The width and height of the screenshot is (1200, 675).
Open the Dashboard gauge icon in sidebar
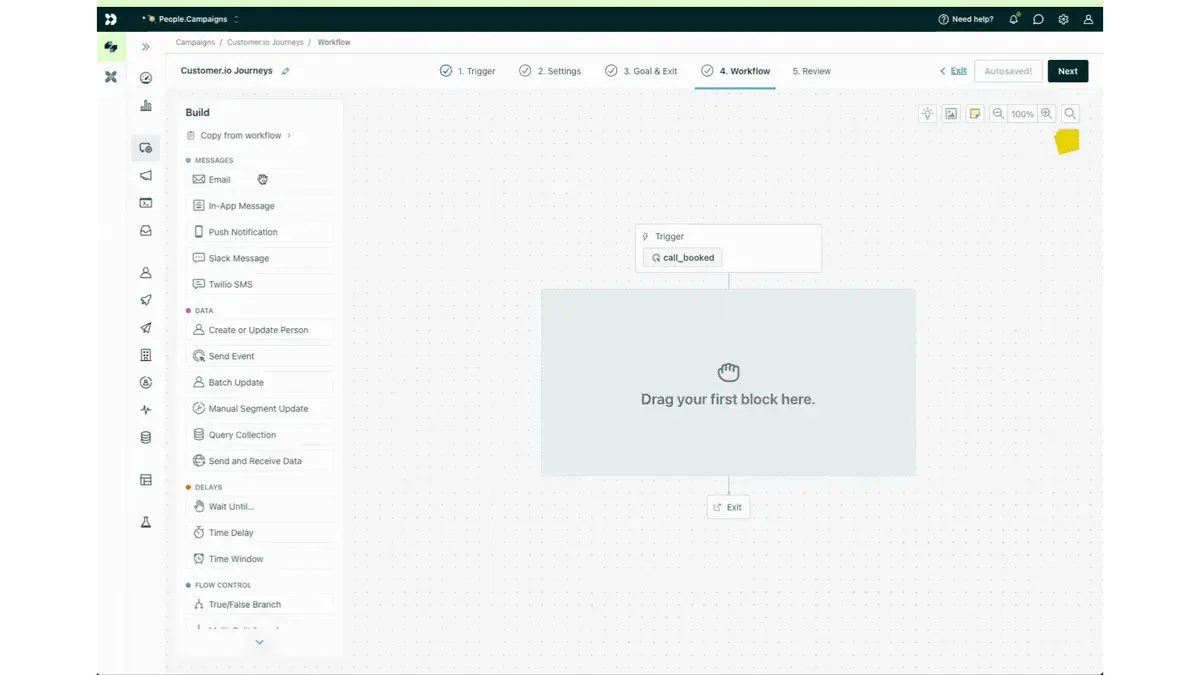pos(146,78)
